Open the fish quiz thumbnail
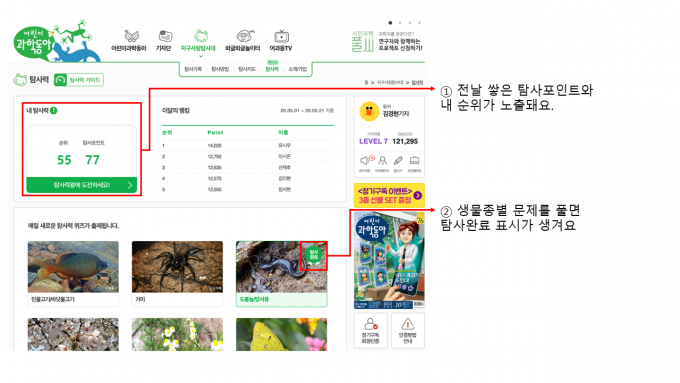680x383 pixels. 73,267
